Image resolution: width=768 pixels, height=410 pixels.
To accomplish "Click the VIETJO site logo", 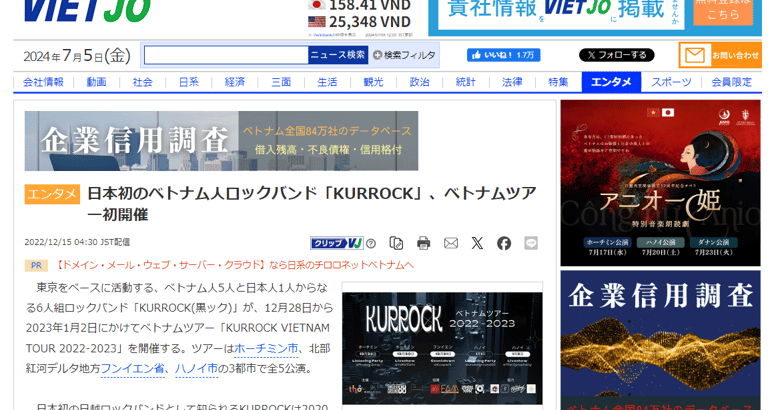I will tap(87, 10).
